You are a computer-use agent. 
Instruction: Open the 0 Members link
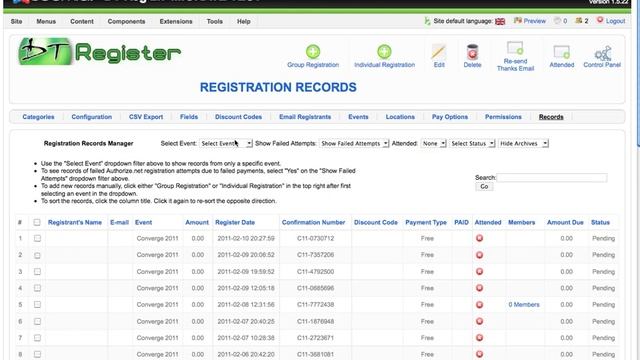point(524,304)
